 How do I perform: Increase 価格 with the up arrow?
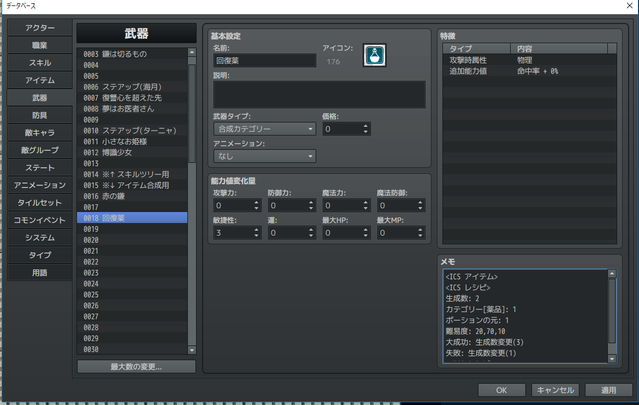(x=366, y=126)
